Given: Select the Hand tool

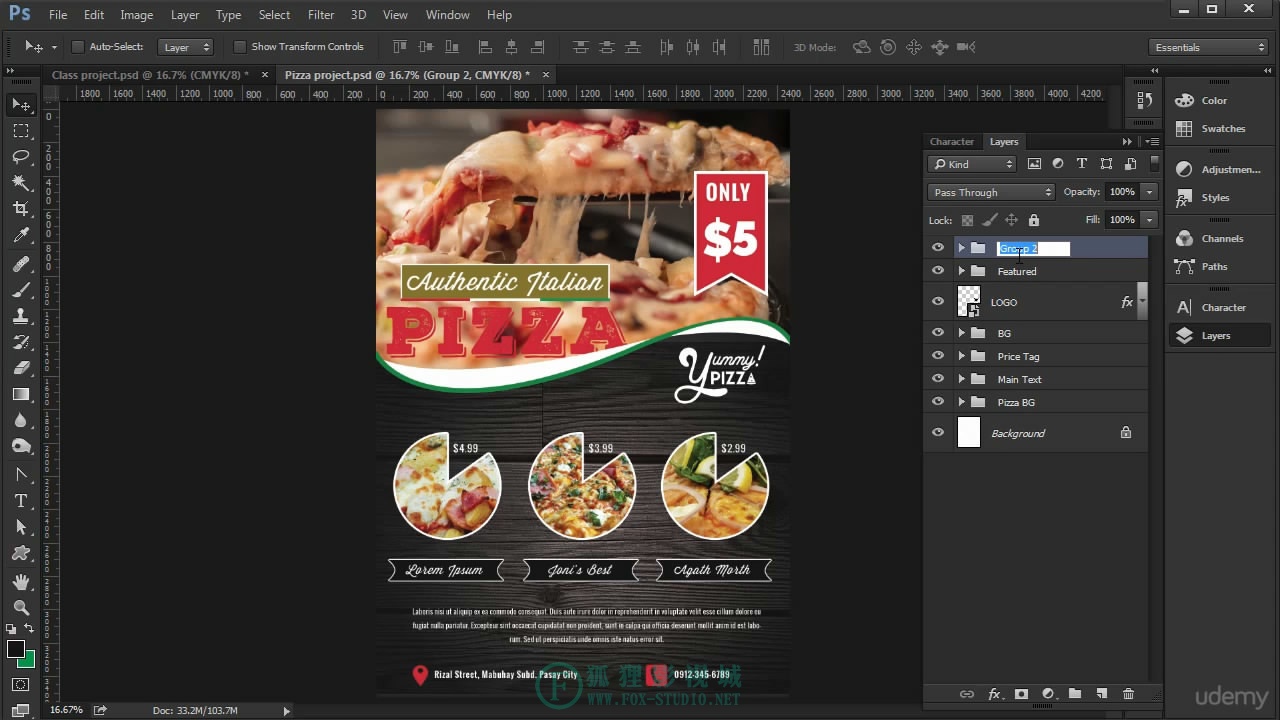Looking at the screenshot, I should (x=21, y=581).
